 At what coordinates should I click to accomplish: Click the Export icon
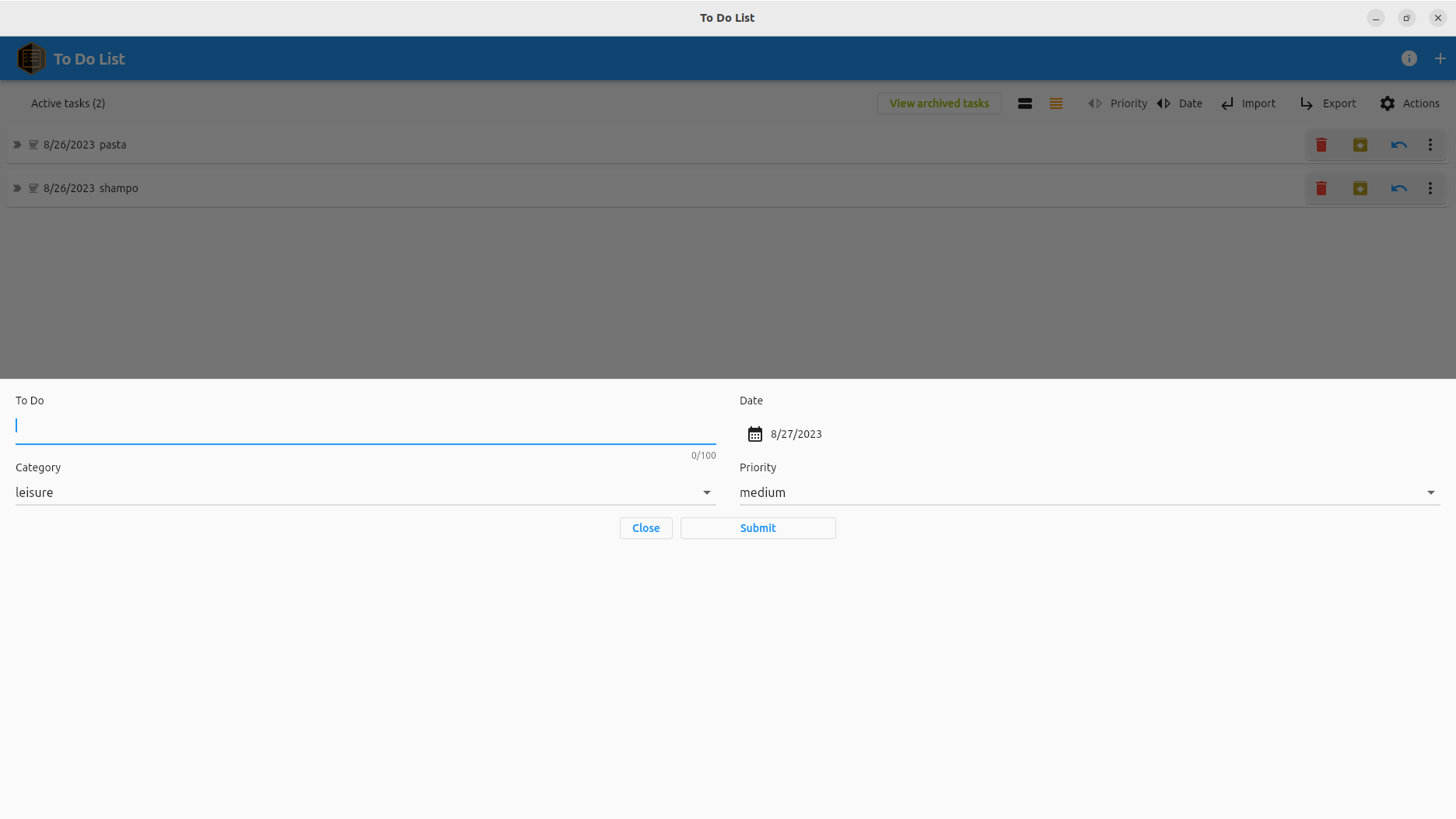(1306, 103)
